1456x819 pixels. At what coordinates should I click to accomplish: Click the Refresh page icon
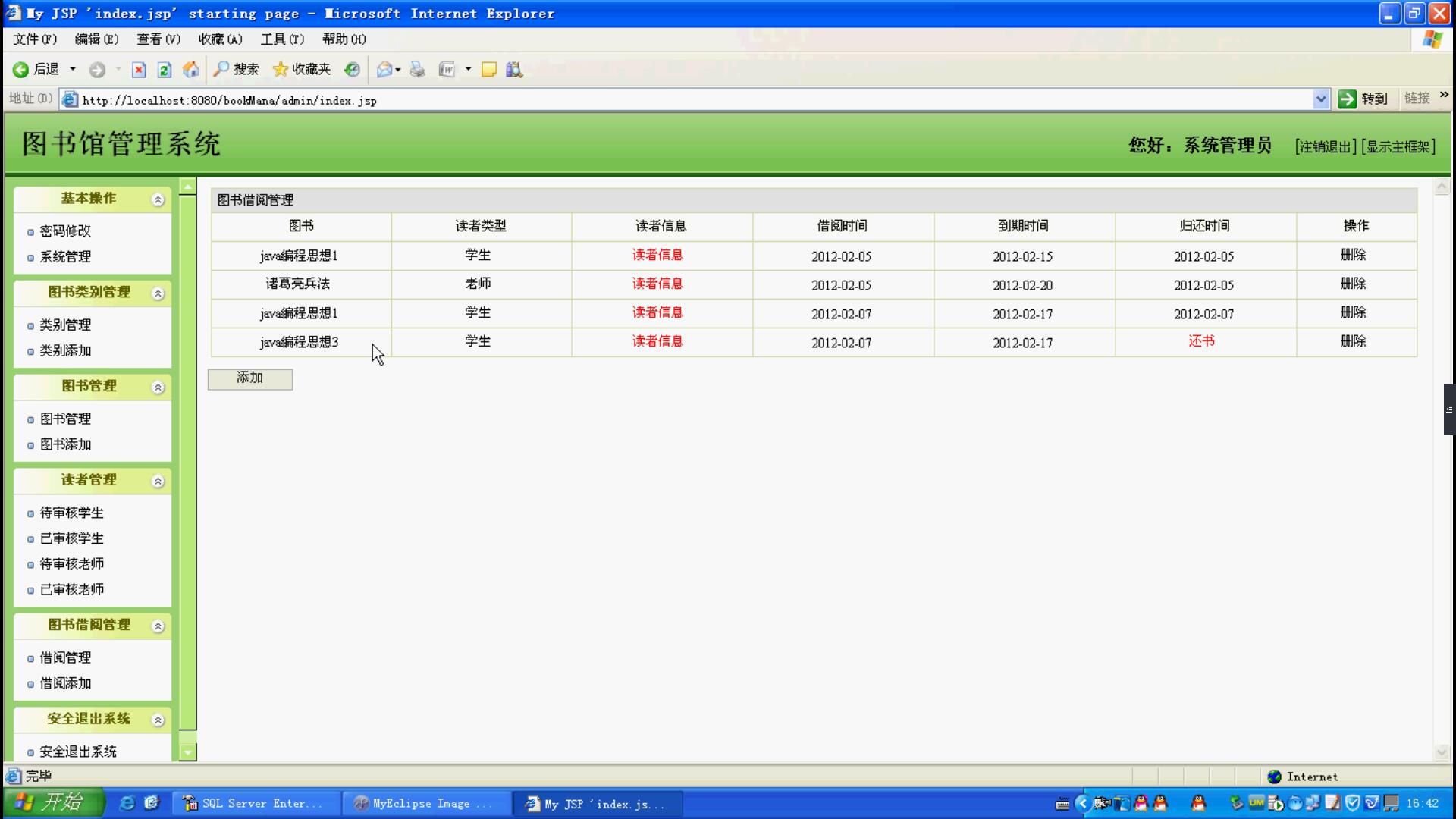coord(165,70)
